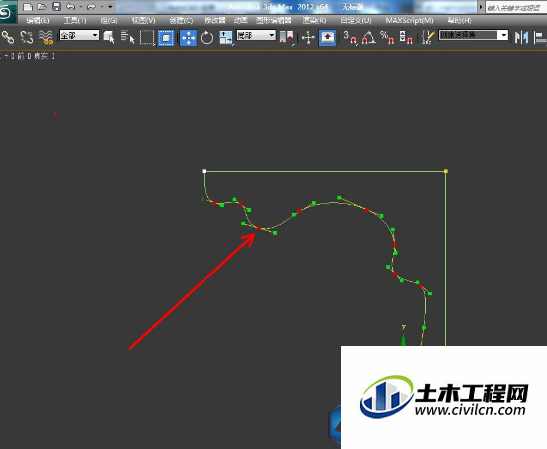The width and height of the screenshot is (547, 449).
Task: Click the 前 view label in viewport
Action: (x=20, y=56)
